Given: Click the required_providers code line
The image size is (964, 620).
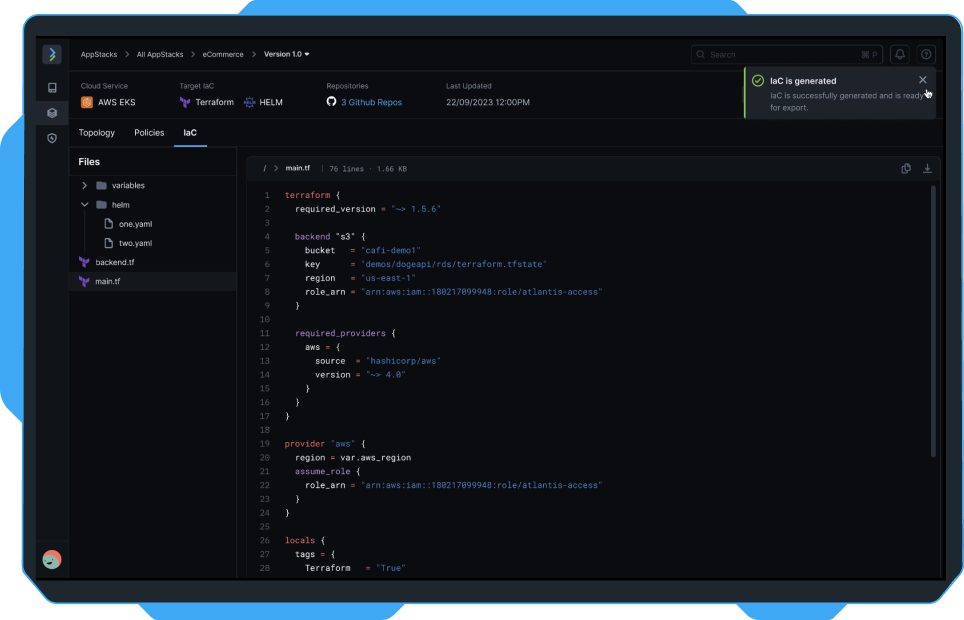Looking at the screenshot, I should [346, 333].
